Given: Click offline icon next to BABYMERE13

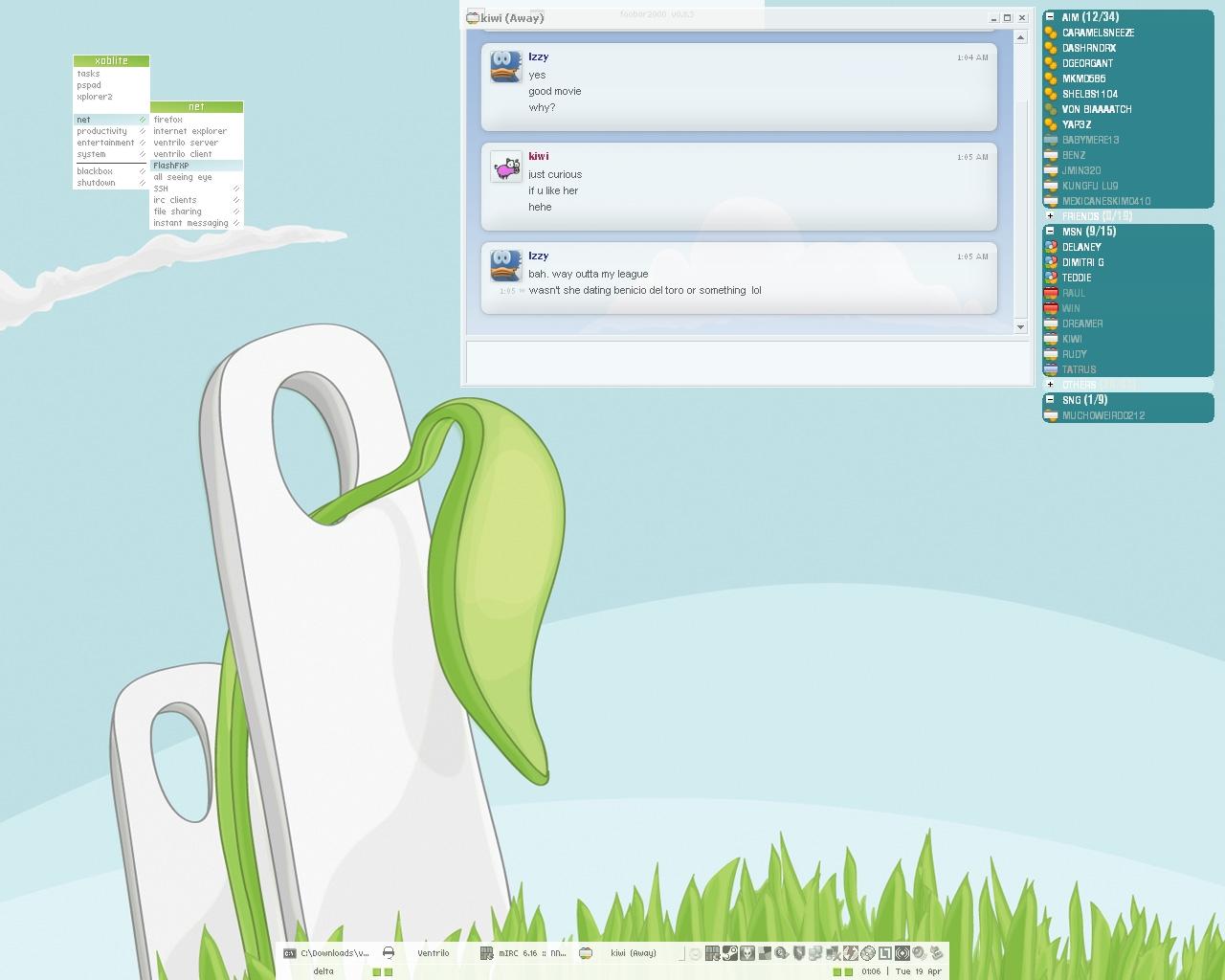Looking at the screenshot, I should (1051, 140).
